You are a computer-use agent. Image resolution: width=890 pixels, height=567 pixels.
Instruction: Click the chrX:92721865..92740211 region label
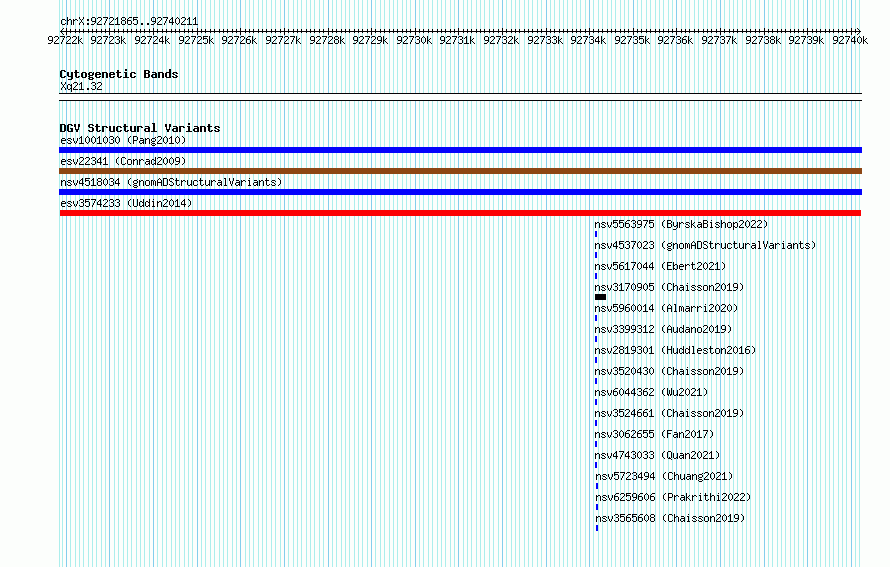point(129,22)
